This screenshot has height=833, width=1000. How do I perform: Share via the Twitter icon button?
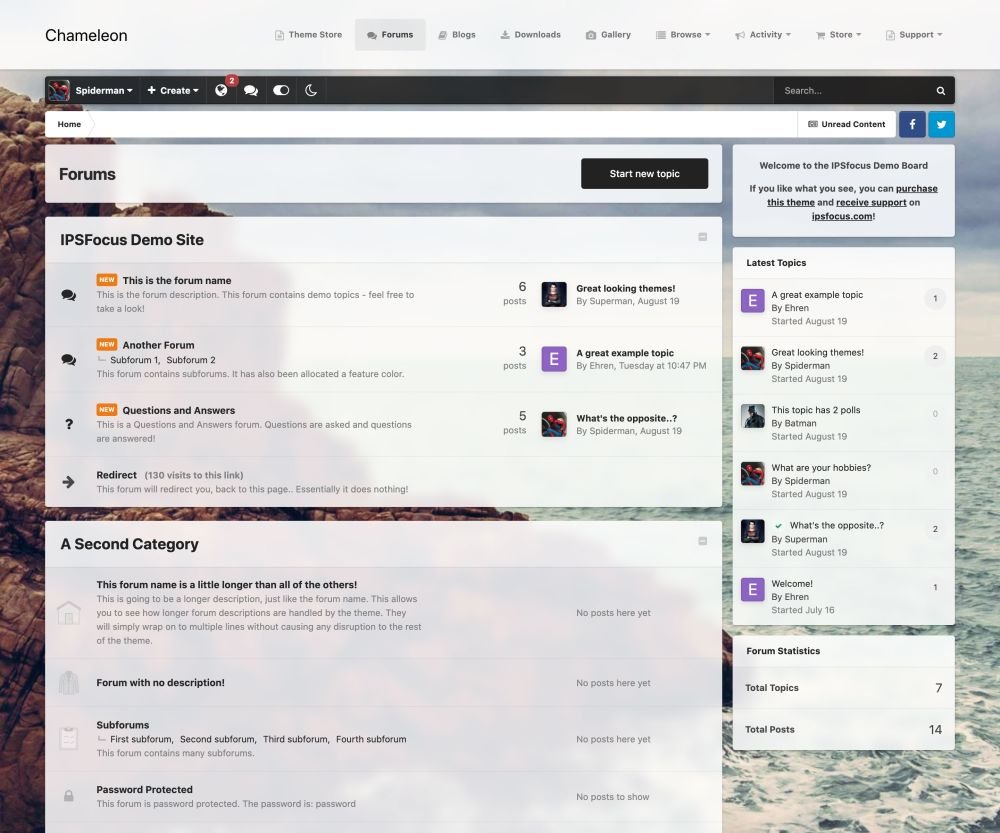pos(941,124)
